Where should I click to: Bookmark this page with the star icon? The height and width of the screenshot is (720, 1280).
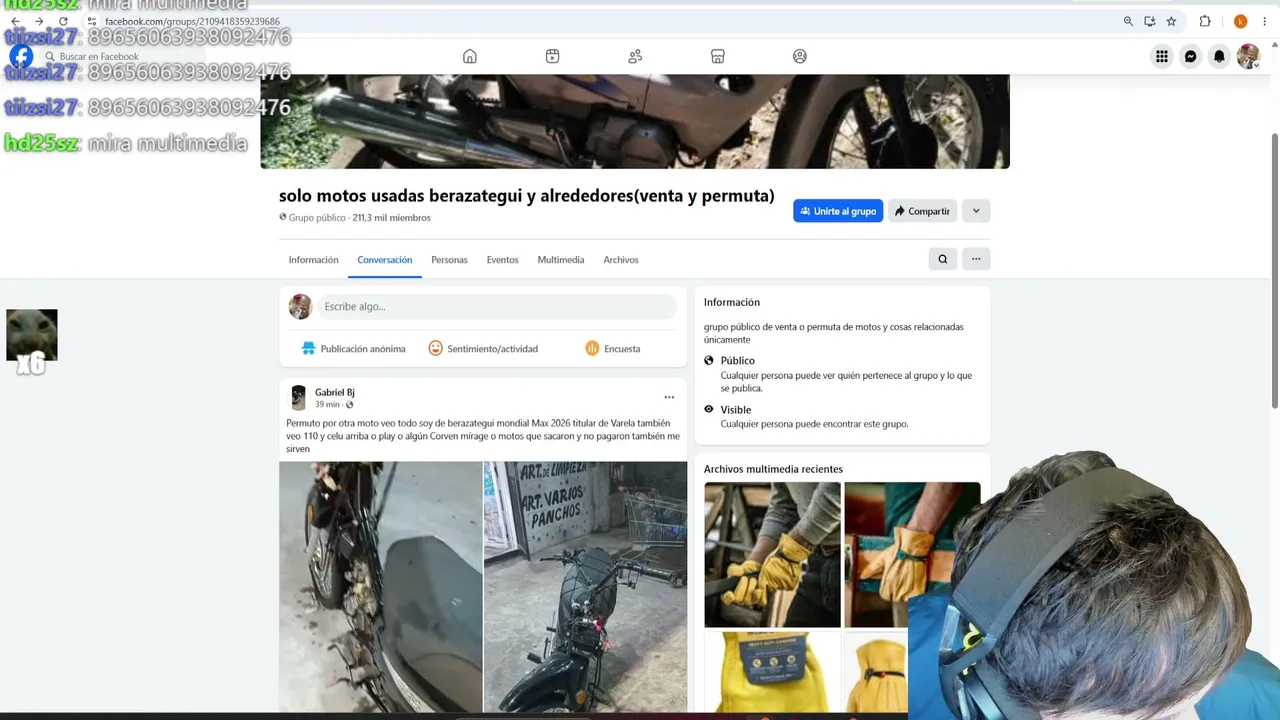[x=1171, y=21]
